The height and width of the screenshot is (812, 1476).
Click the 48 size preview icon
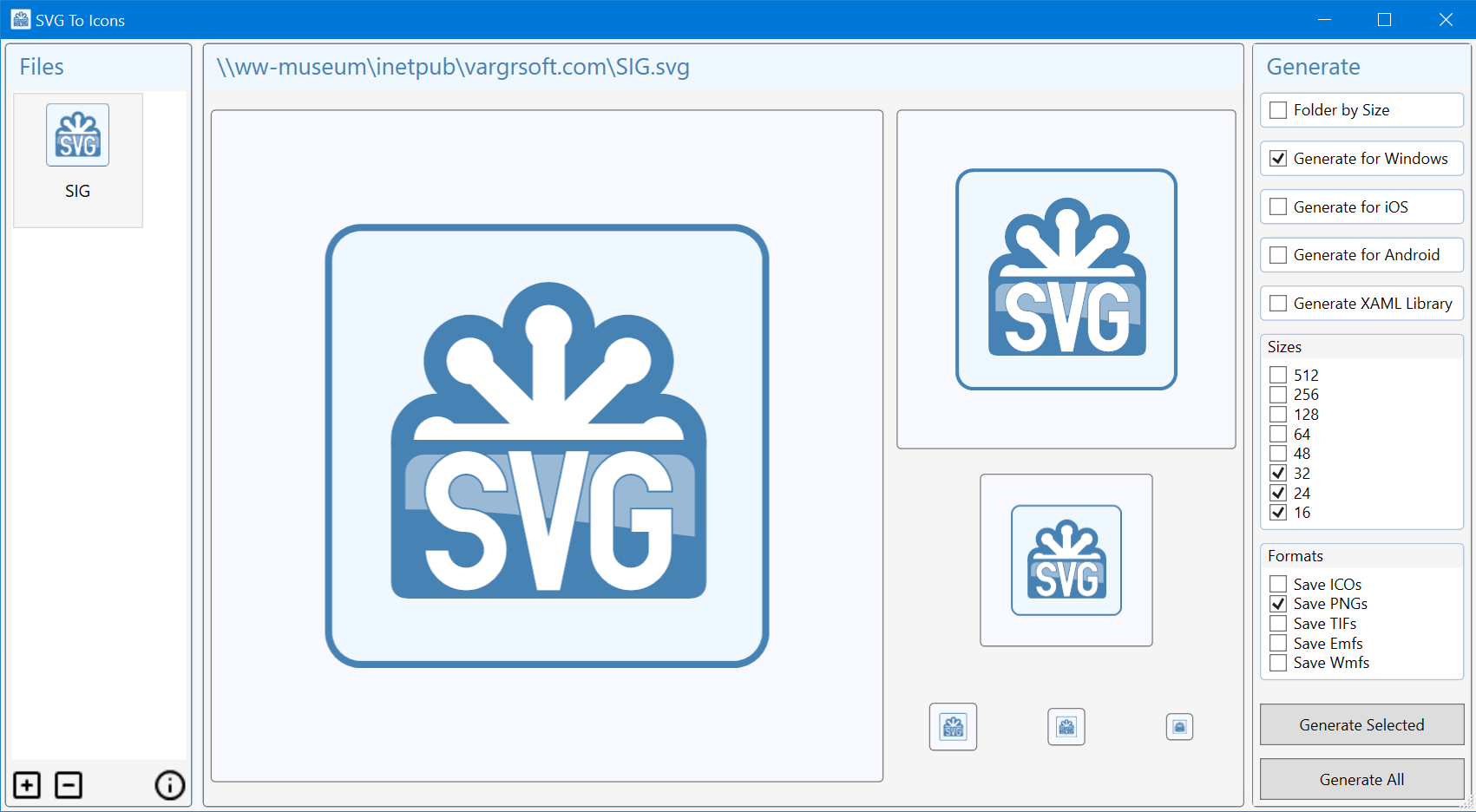[x=954, y=727]
